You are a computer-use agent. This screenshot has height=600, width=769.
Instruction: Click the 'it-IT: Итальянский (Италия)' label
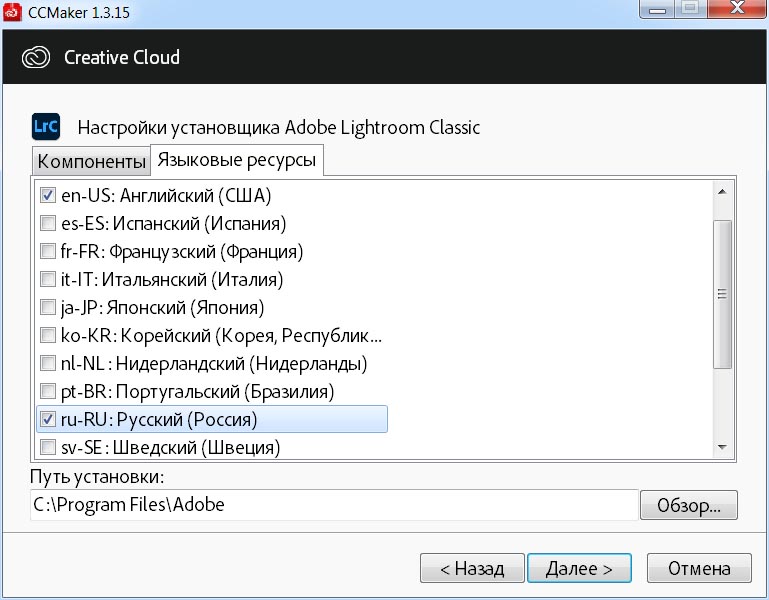click(x=172, y=280)
